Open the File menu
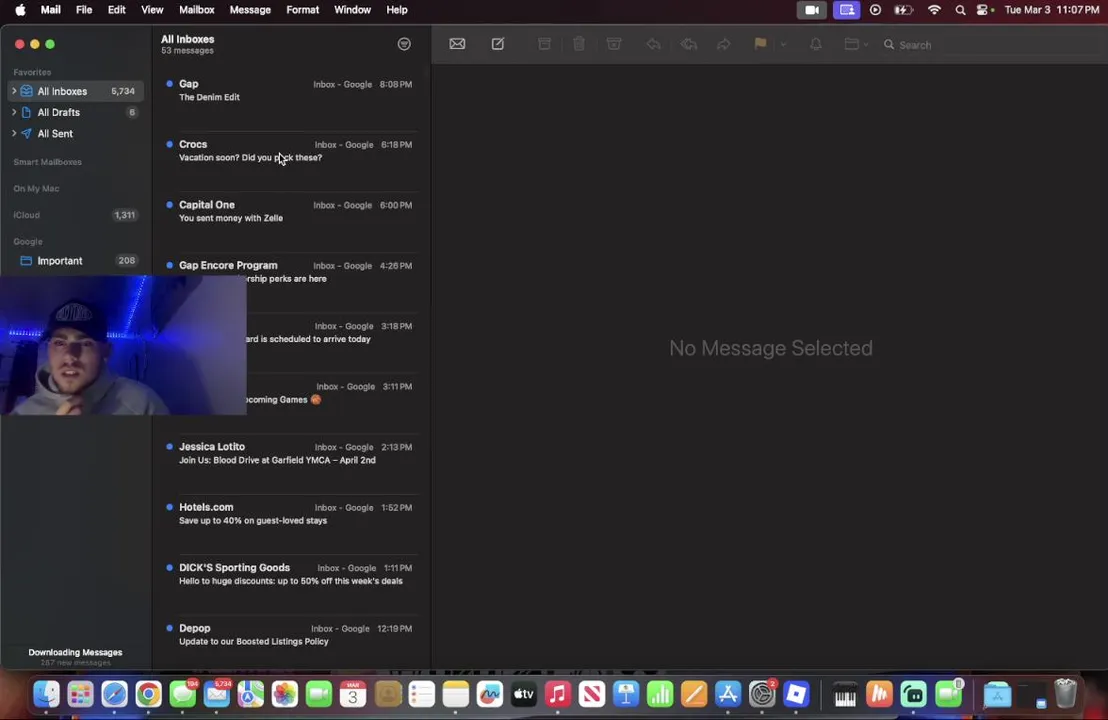This screenshot has height=720, width=1108. 84,10
